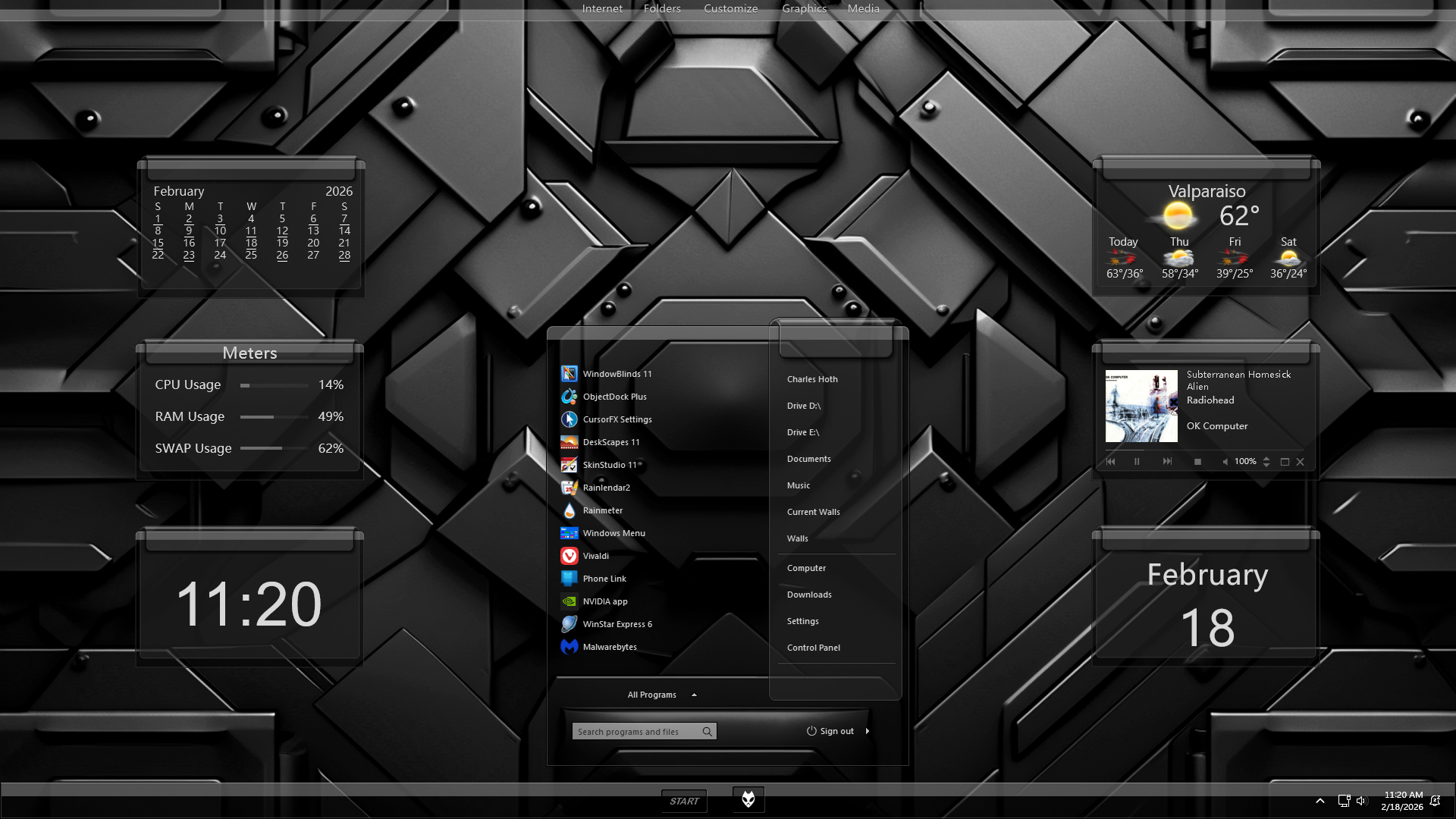
Task: Stop playback in music widget
Action: [x=1197, y=461]
